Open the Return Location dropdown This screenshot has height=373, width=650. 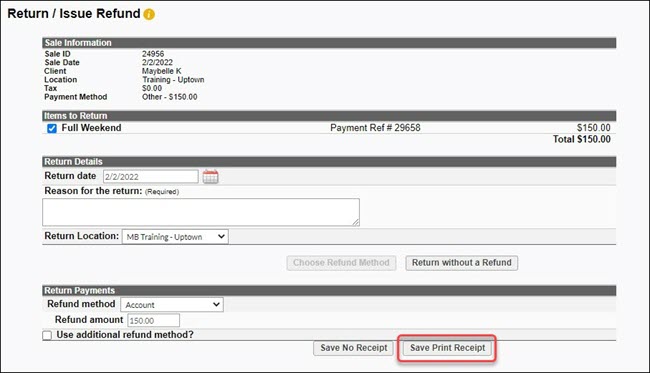(x=175, y=237)
